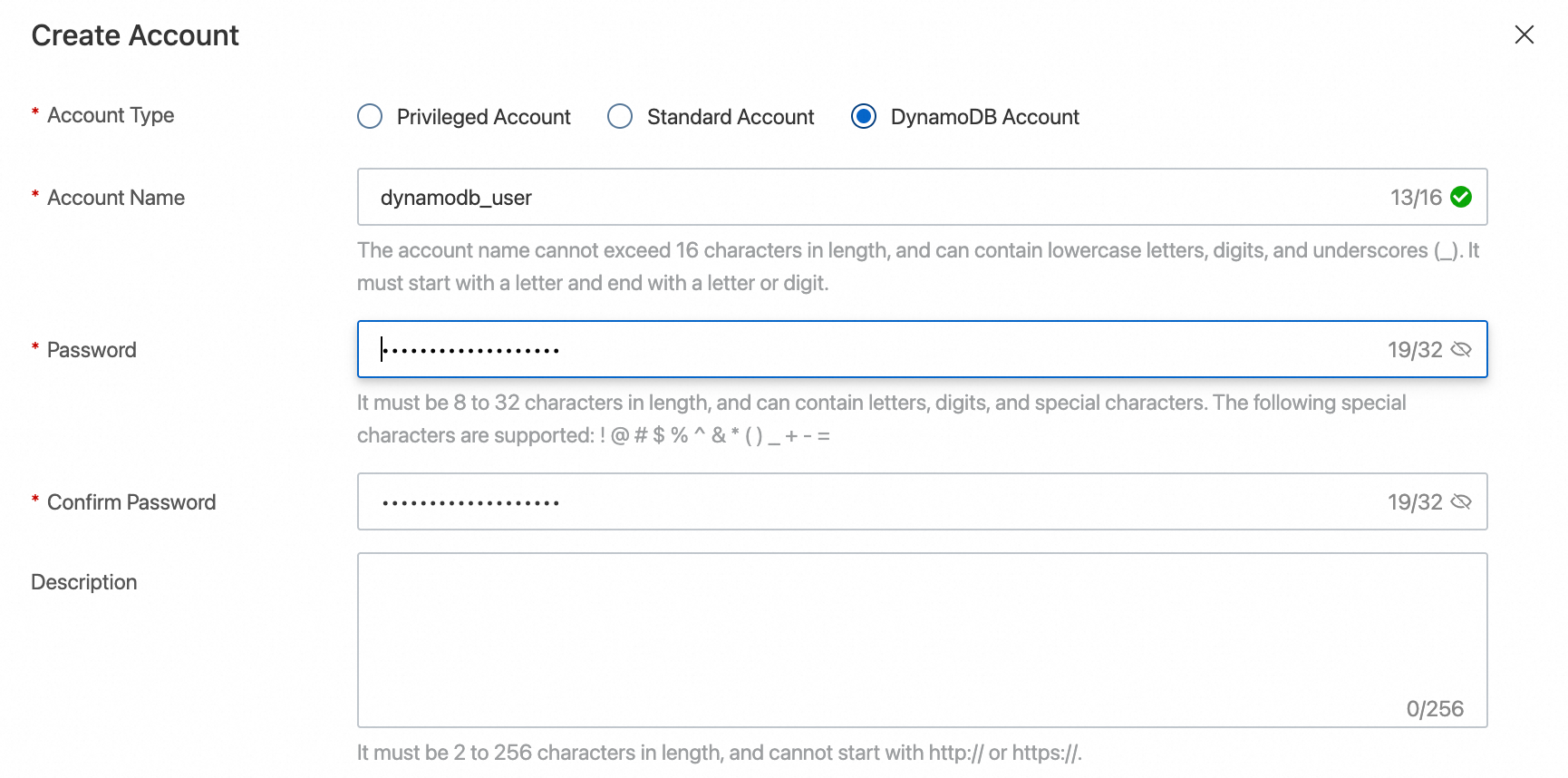The image size is (1568, 778).
Task: Select the DynamoDB Account radio button
Action: 864,117
